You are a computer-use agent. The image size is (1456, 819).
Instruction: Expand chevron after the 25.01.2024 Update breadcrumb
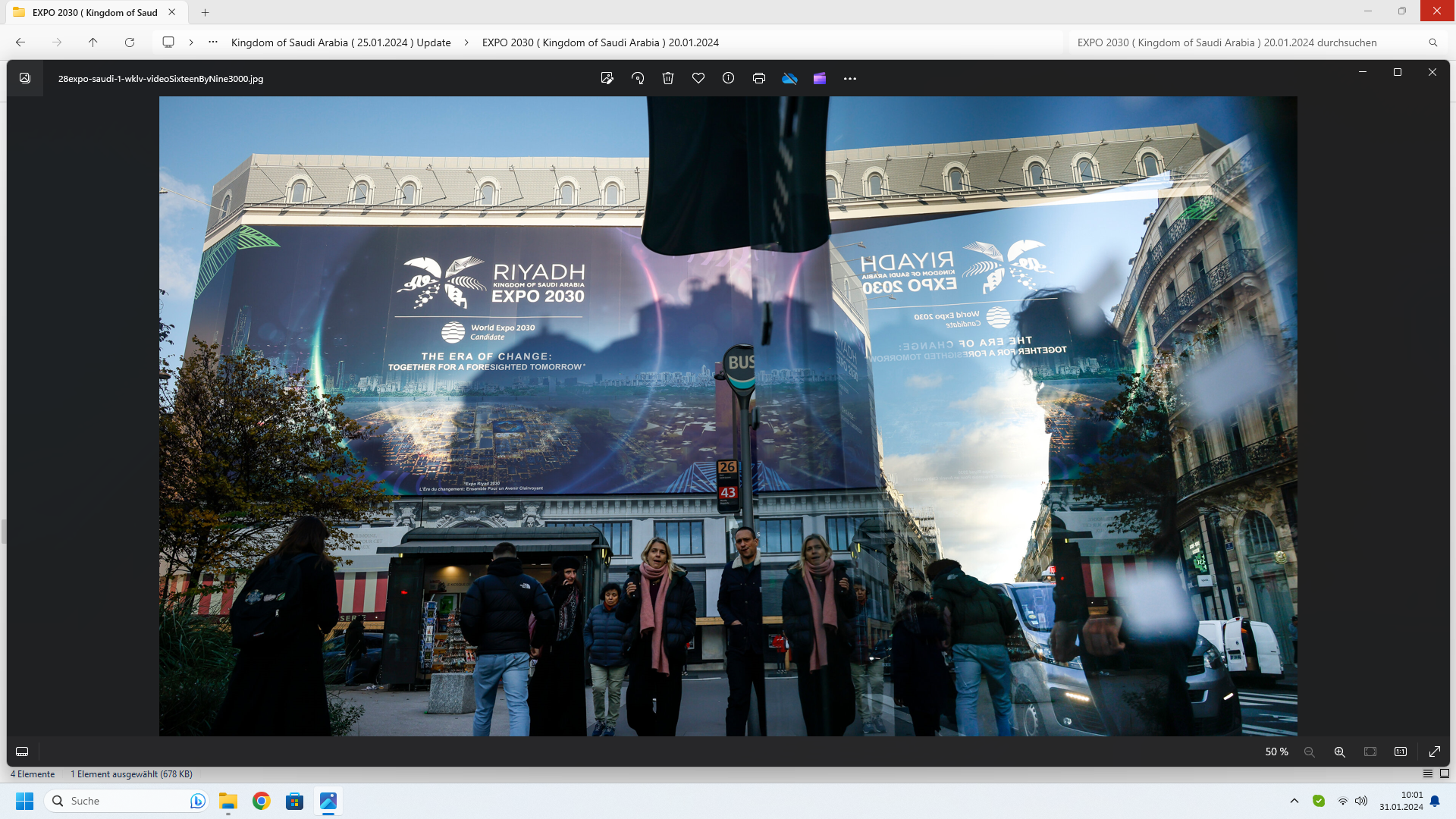[466, 42]
